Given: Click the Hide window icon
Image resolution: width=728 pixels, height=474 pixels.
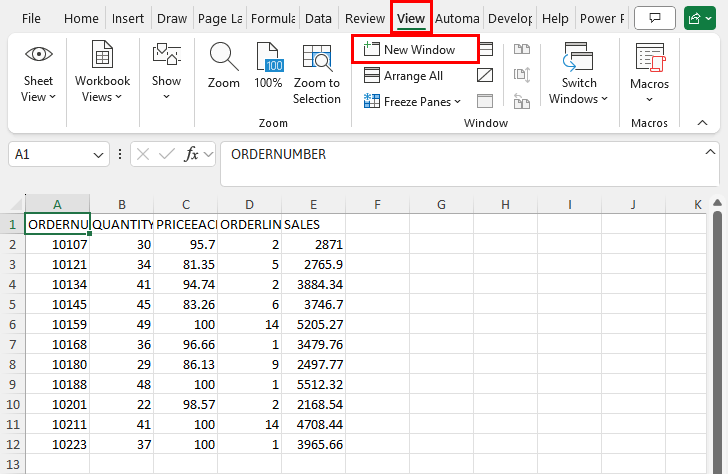Looking at the screenshot, I should [485, 75].
